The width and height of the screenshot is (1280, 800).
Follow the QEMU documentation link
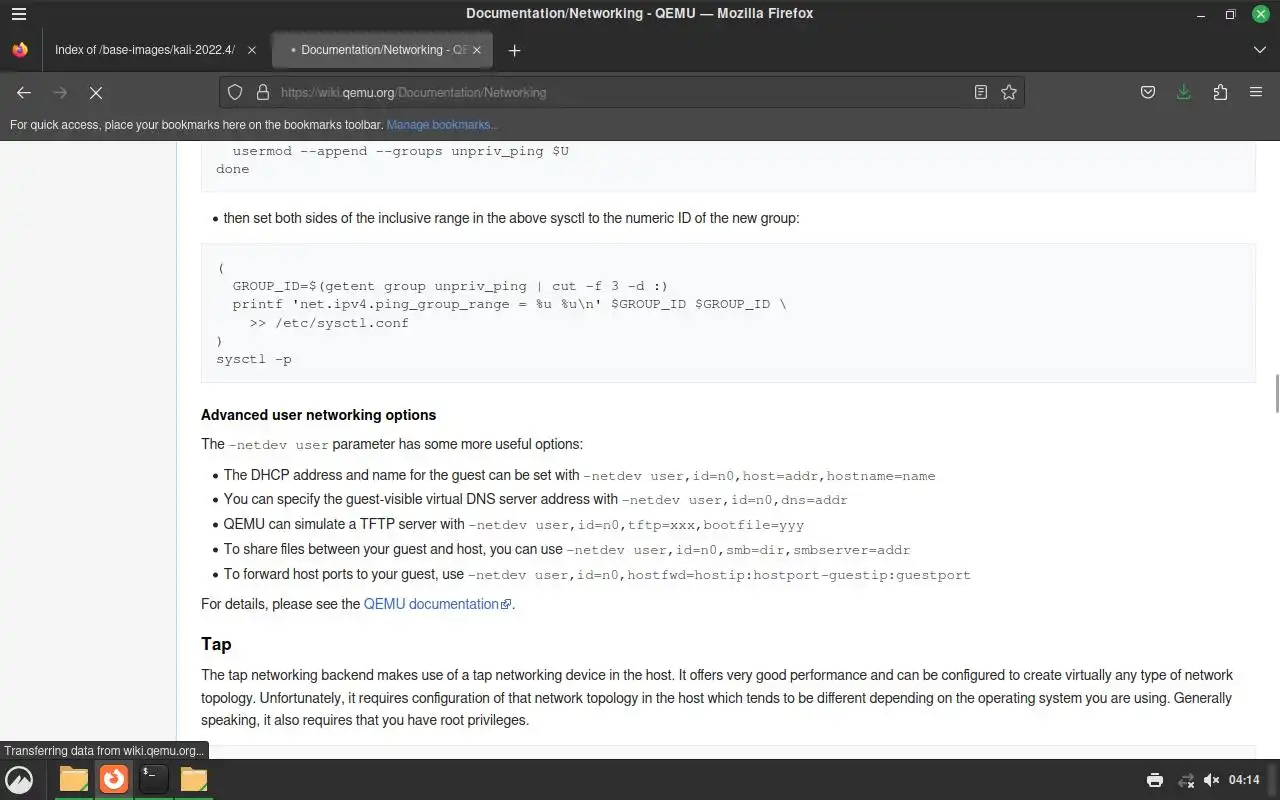pyautogui.click(x=437, y=604)
